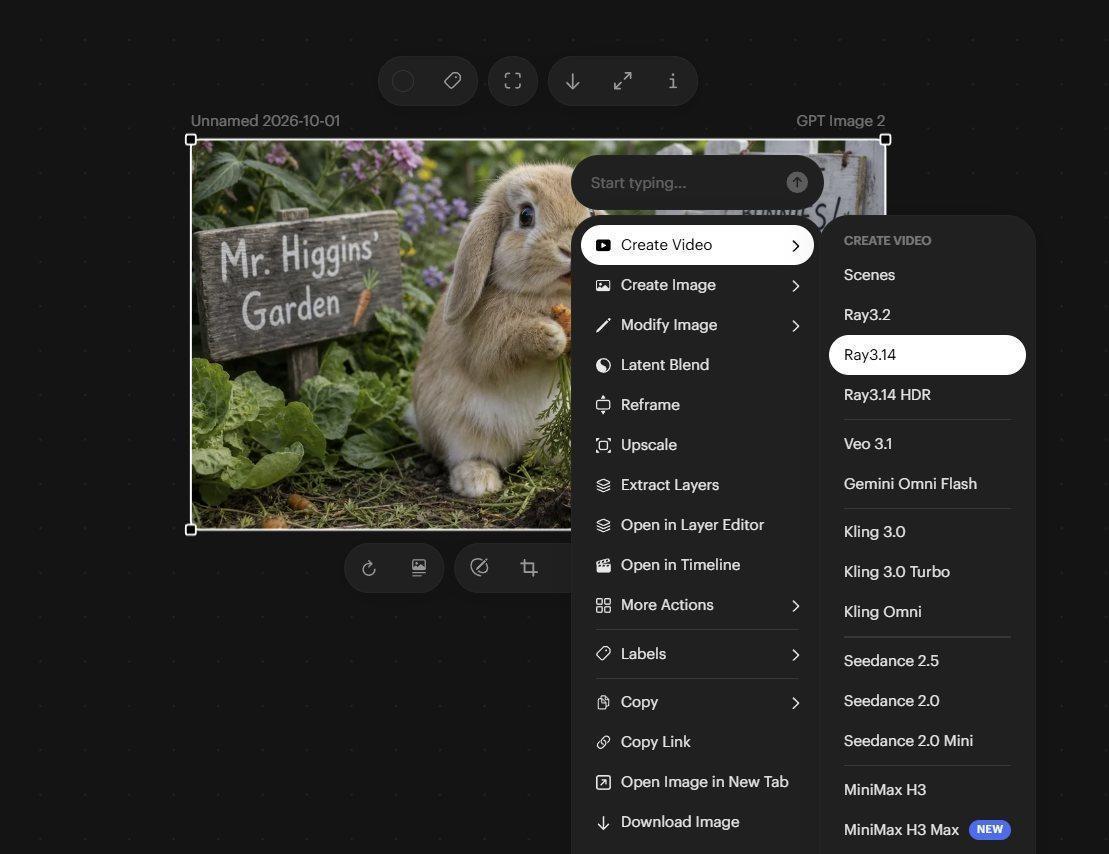Select Extract Layers menu entry
Image resolution: width=1109 pixels, height=854 pixels.
(697, 485)
